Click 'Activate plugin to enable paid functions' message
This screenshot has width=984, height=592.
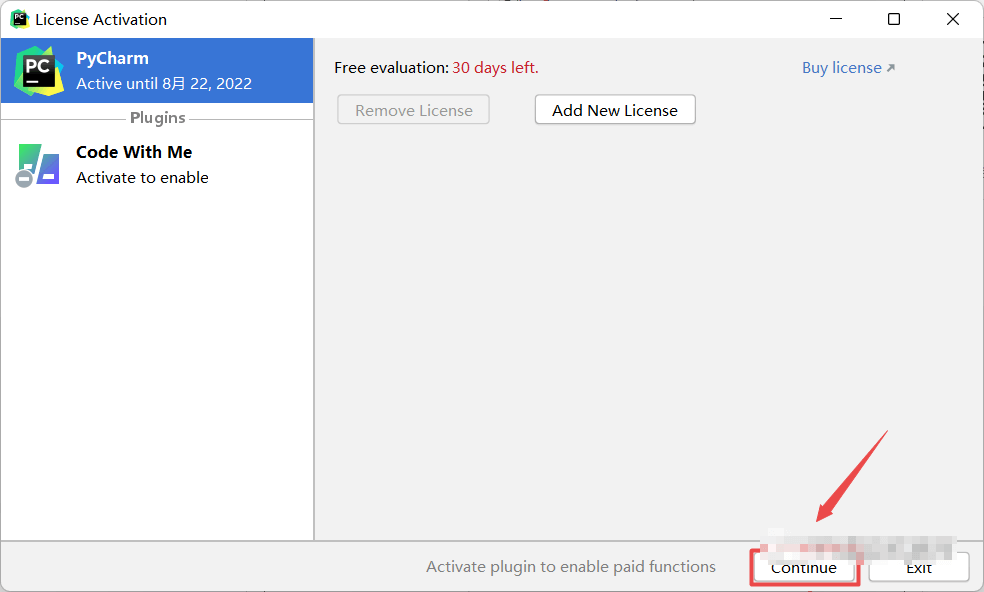pos(570,567)
